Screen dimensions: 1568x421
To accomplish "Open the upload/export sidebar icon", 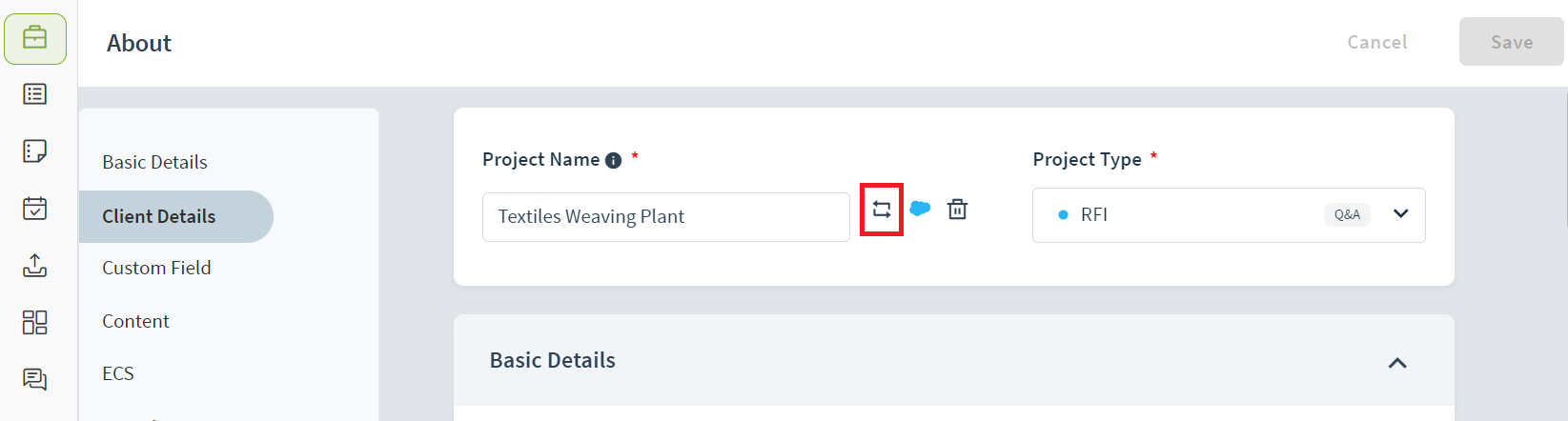I will point(35,266).
